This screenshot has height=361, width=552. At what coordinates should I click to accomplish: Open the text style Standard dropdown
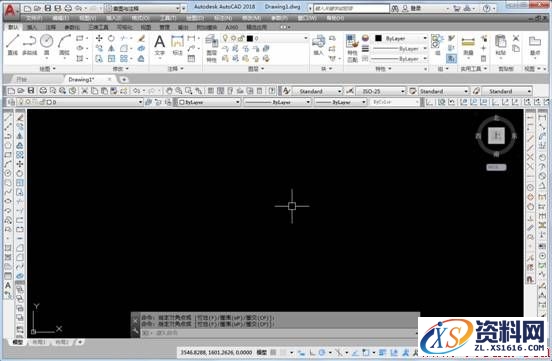(317, 91)
